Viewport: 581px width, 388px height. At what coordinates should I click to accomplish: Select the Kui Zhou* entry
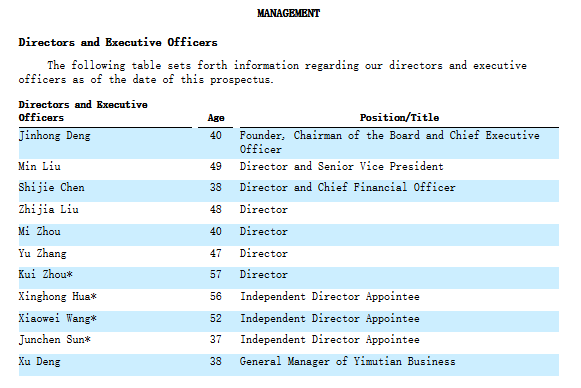(x=46, y=275)
